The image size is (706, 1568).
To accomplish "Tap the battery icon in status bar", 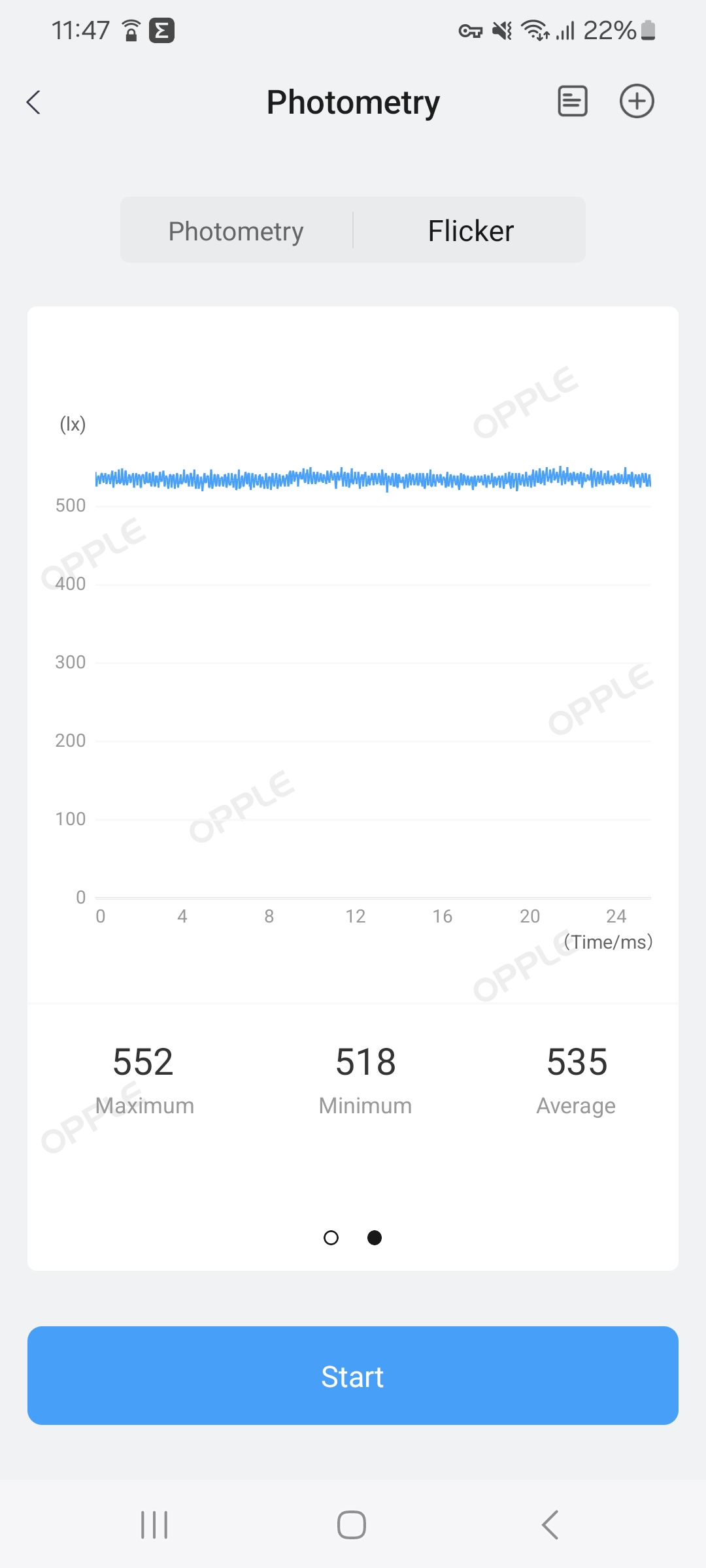I will [x=648, y=30].
